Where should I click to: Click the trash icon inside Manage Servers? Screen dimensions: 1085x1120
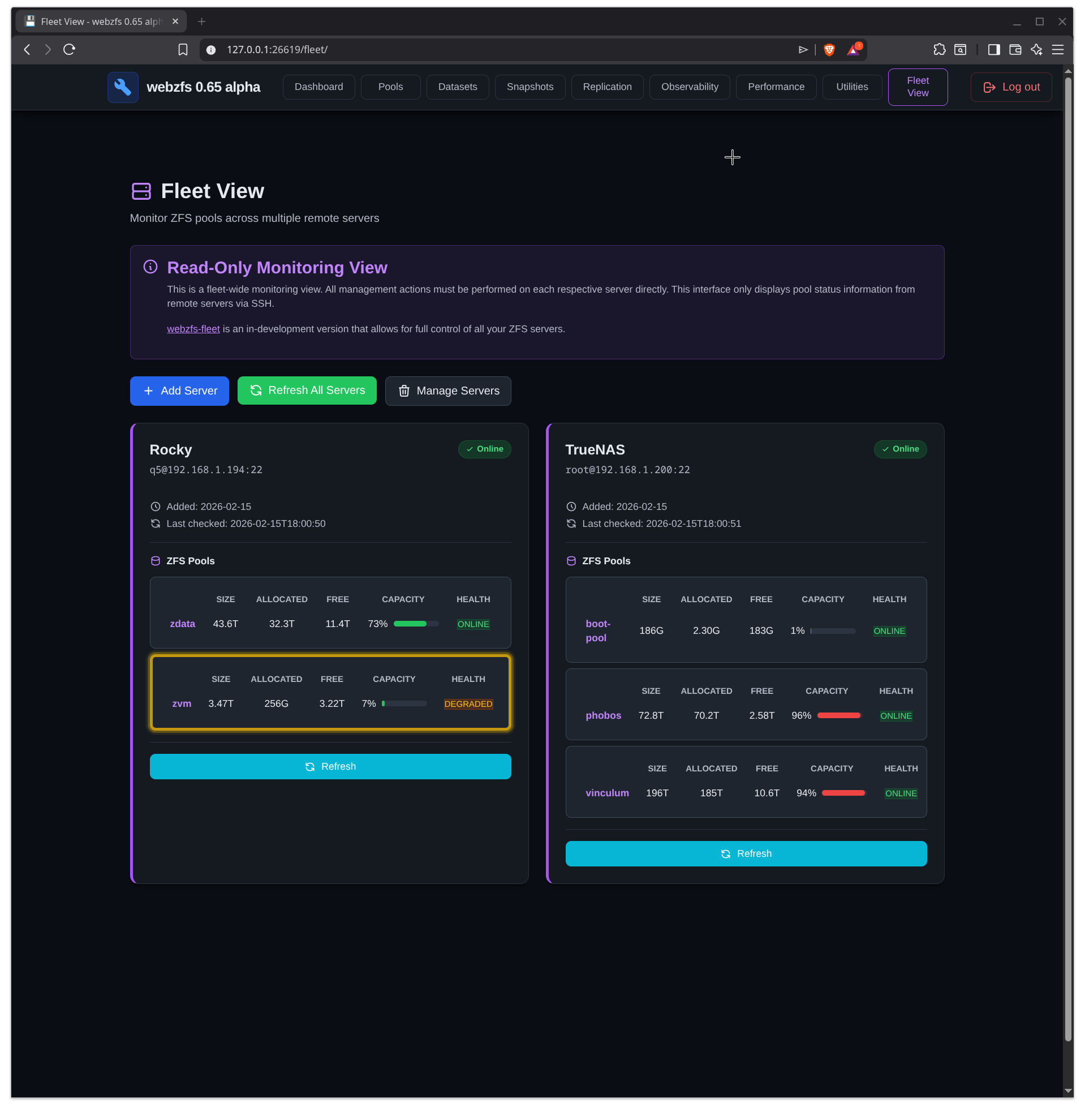[x=404, y=391]
